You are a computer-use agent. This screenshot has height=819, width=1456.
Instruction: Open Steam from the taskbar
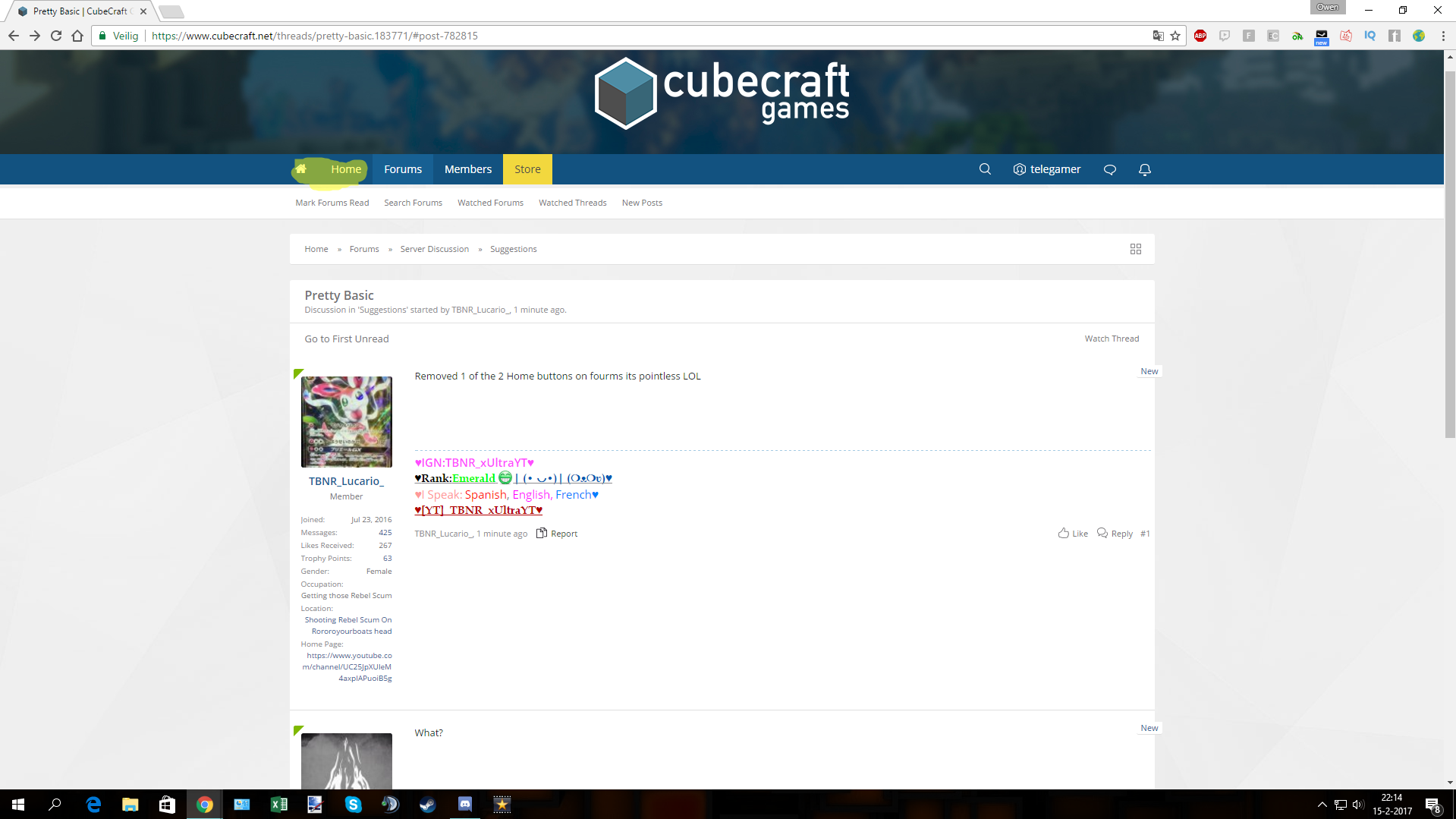(428, 804)
